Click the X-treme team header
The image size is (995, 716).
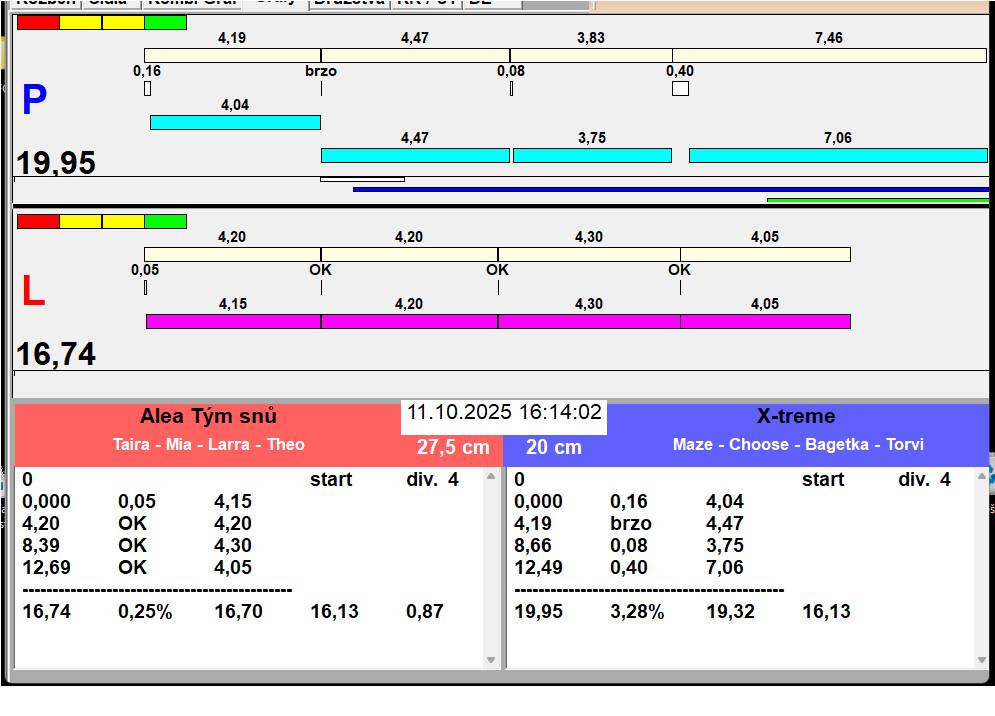(796, 417)
